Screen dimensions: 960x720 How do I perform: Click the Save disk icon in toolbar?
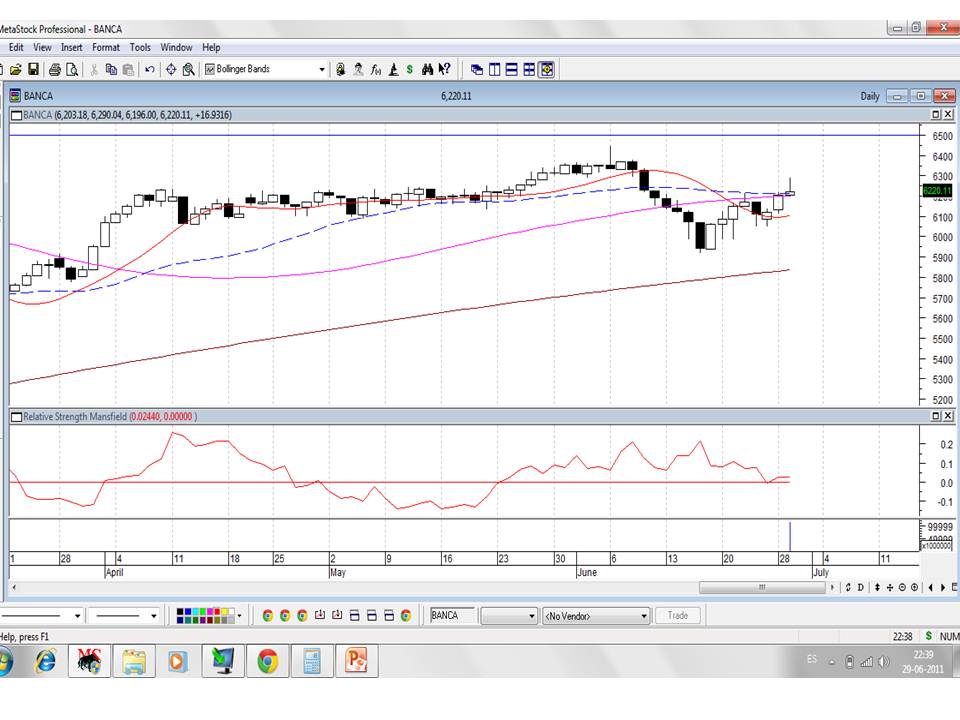click(x=33, y=69)
